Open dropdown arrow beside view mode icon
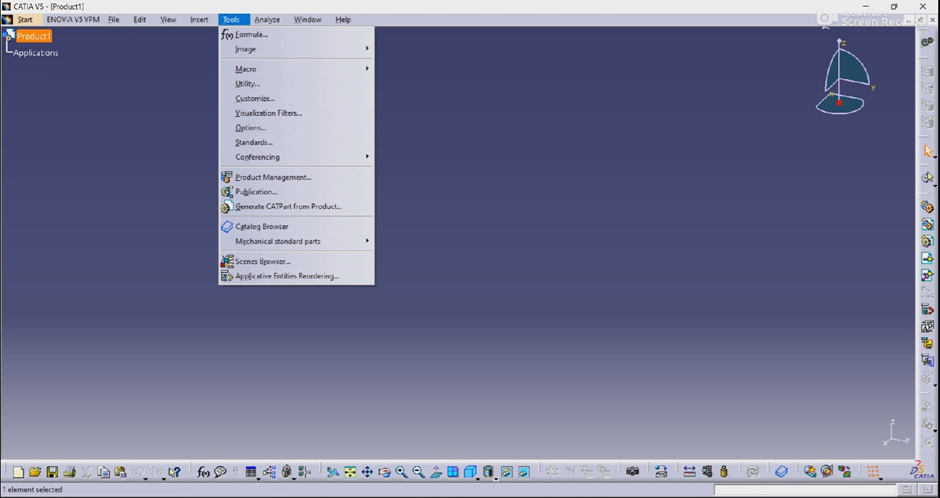Image resolution: width=940 pixels, height=498 pixels. point(496,479)
